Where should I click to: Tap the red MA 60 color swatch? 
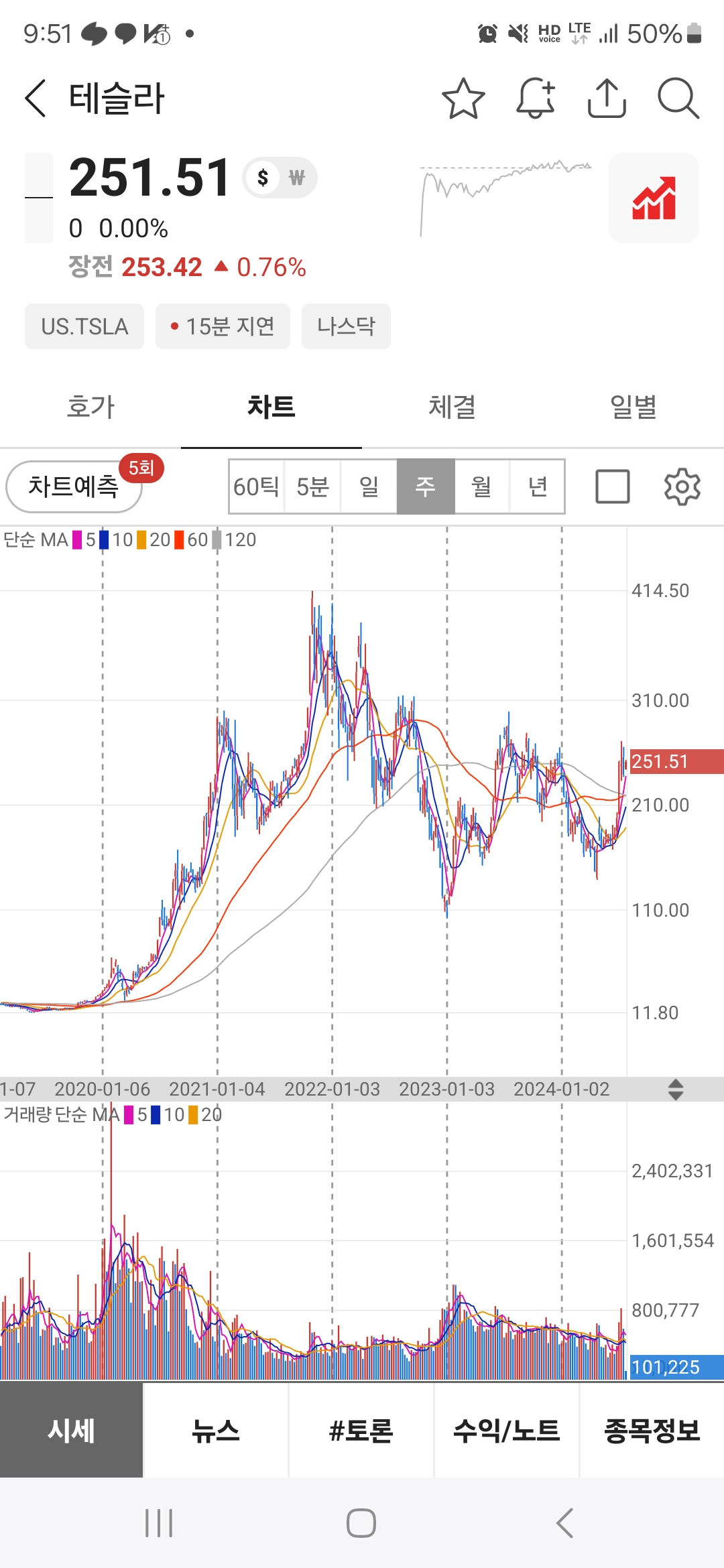(179, 540)
